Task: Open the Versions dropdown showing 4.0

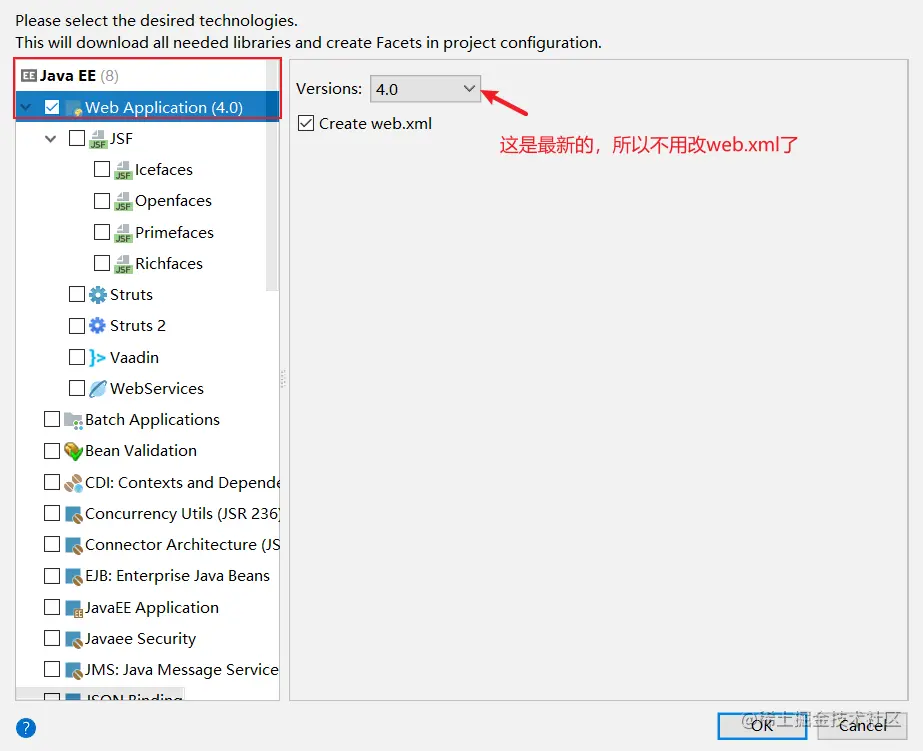Action: (x=425, y=89)
